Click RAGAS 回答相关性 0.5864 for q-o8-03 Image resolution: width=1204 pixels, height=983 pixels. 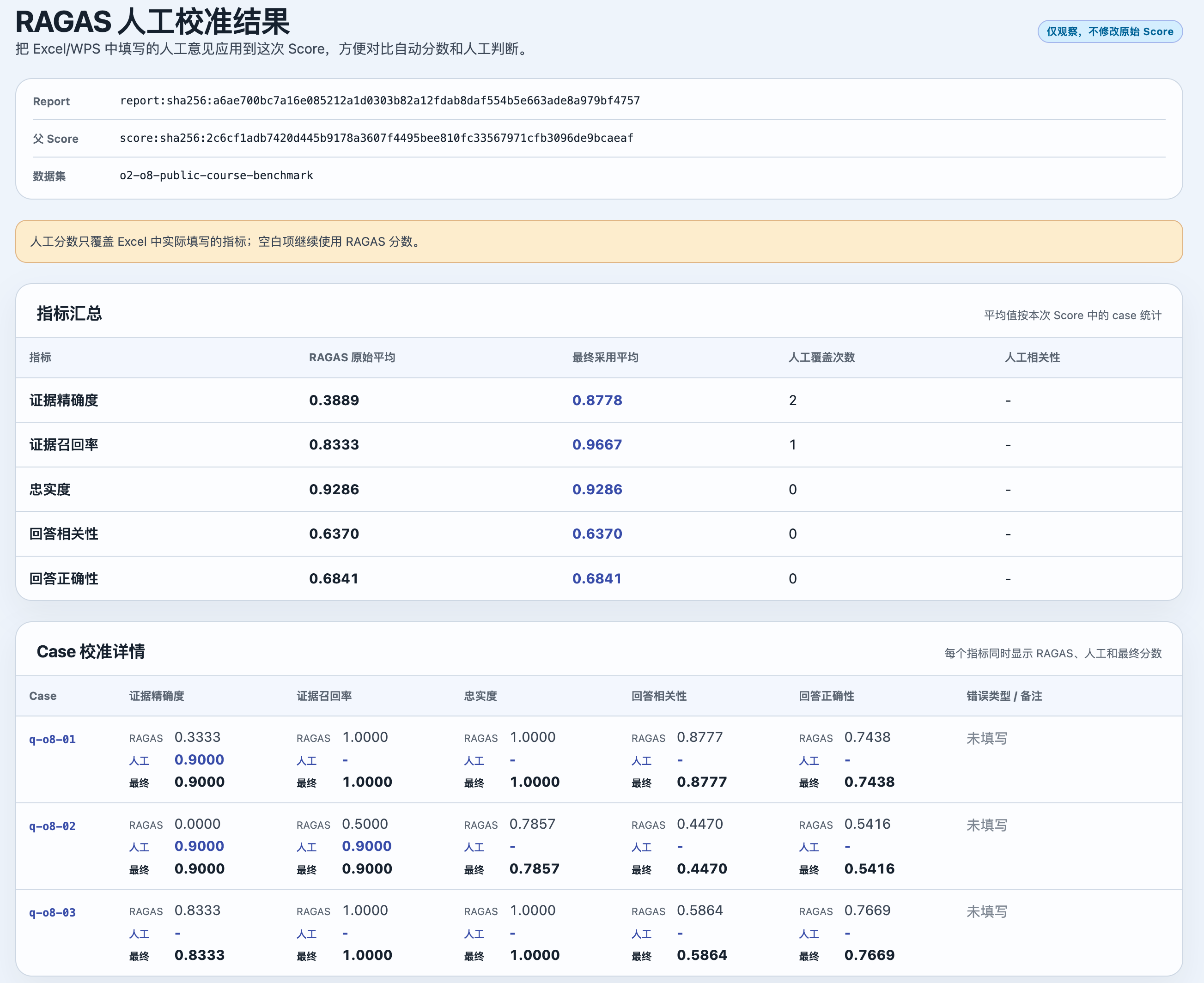pyautogui.click(x=700, y=910)
